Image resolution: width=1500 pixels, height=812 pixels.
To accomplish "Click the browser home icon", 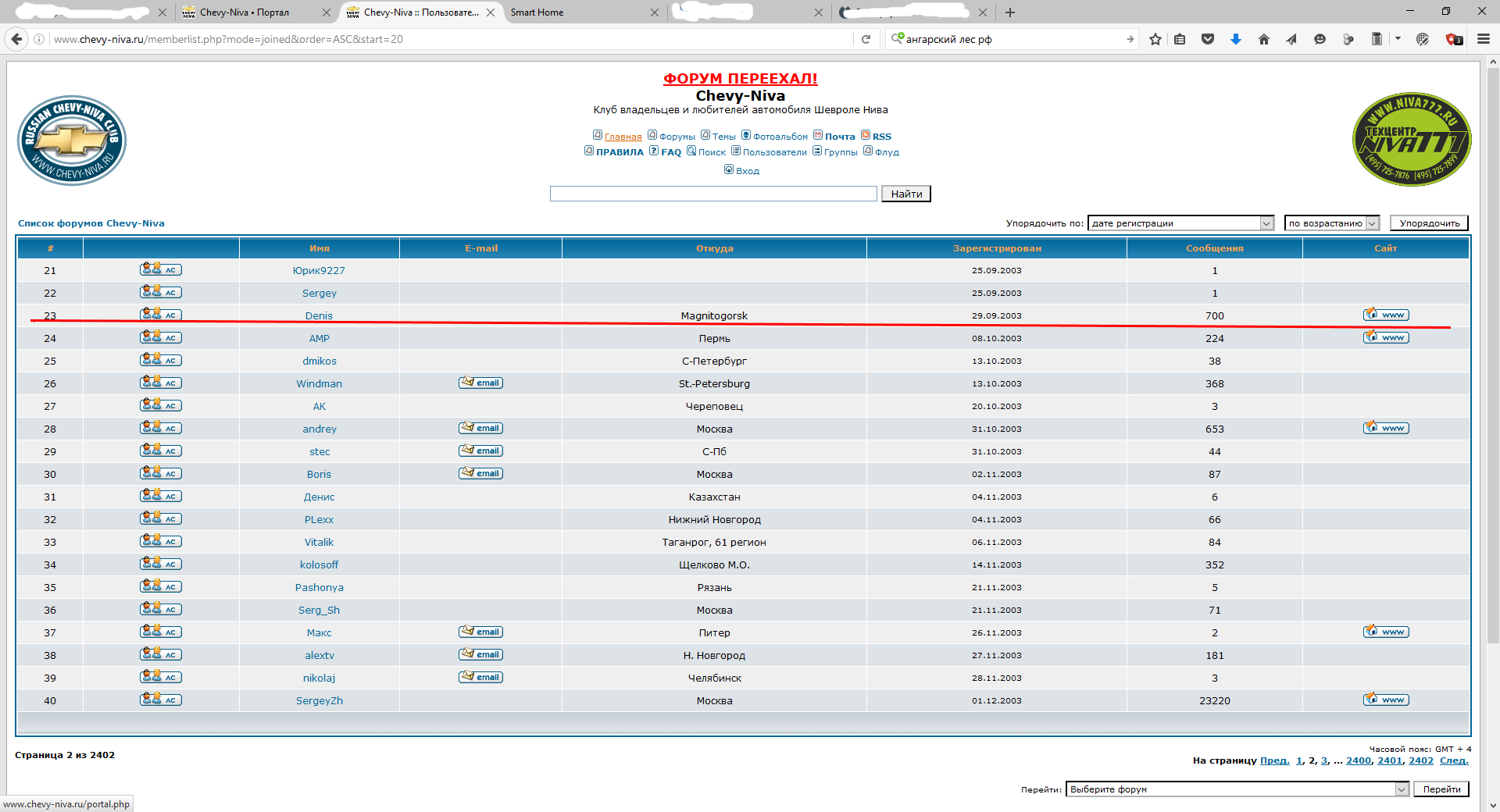I will pyautogui.click(x=1263, y=39).
